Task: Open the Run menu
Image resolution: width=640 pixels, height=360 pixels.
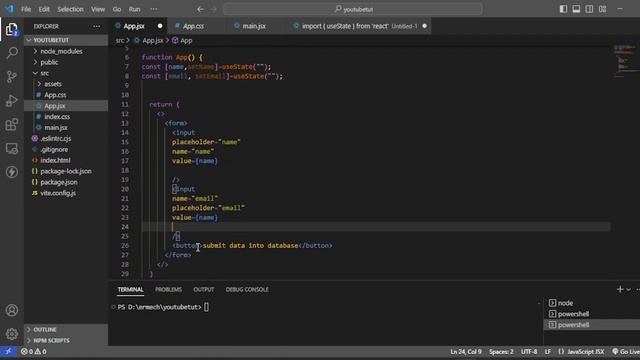Action: tap(134, 9)
